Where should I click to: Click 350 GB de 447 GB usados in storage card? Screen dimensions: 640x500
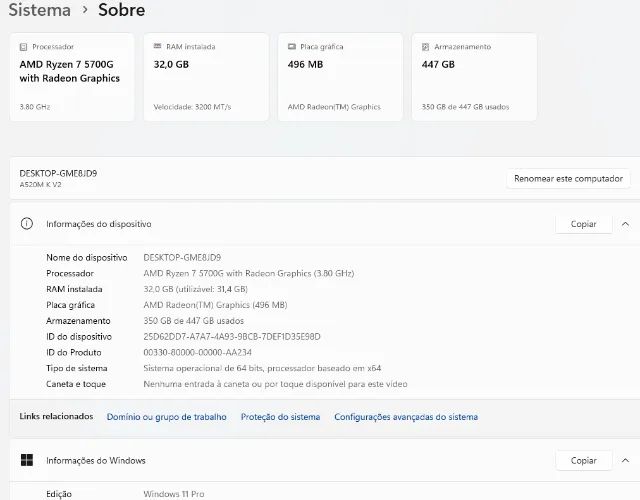[465, 107]
